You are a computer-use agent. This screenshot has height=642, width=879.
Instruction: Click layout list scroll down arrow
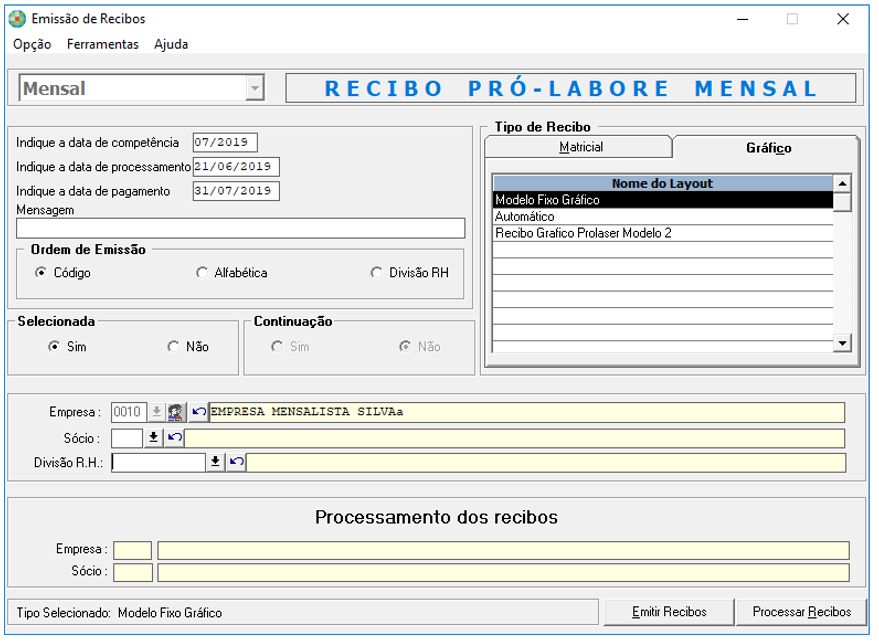[x=842, y=345]
